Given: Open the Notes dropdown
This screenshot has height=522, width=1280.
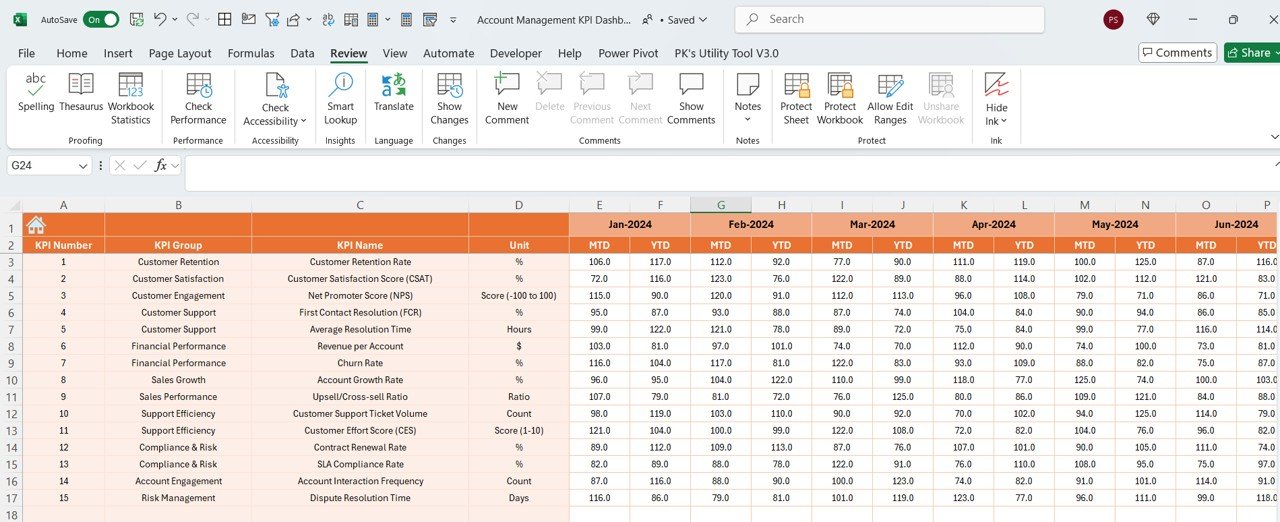Looking at the screenshot, I should point(748,98).
